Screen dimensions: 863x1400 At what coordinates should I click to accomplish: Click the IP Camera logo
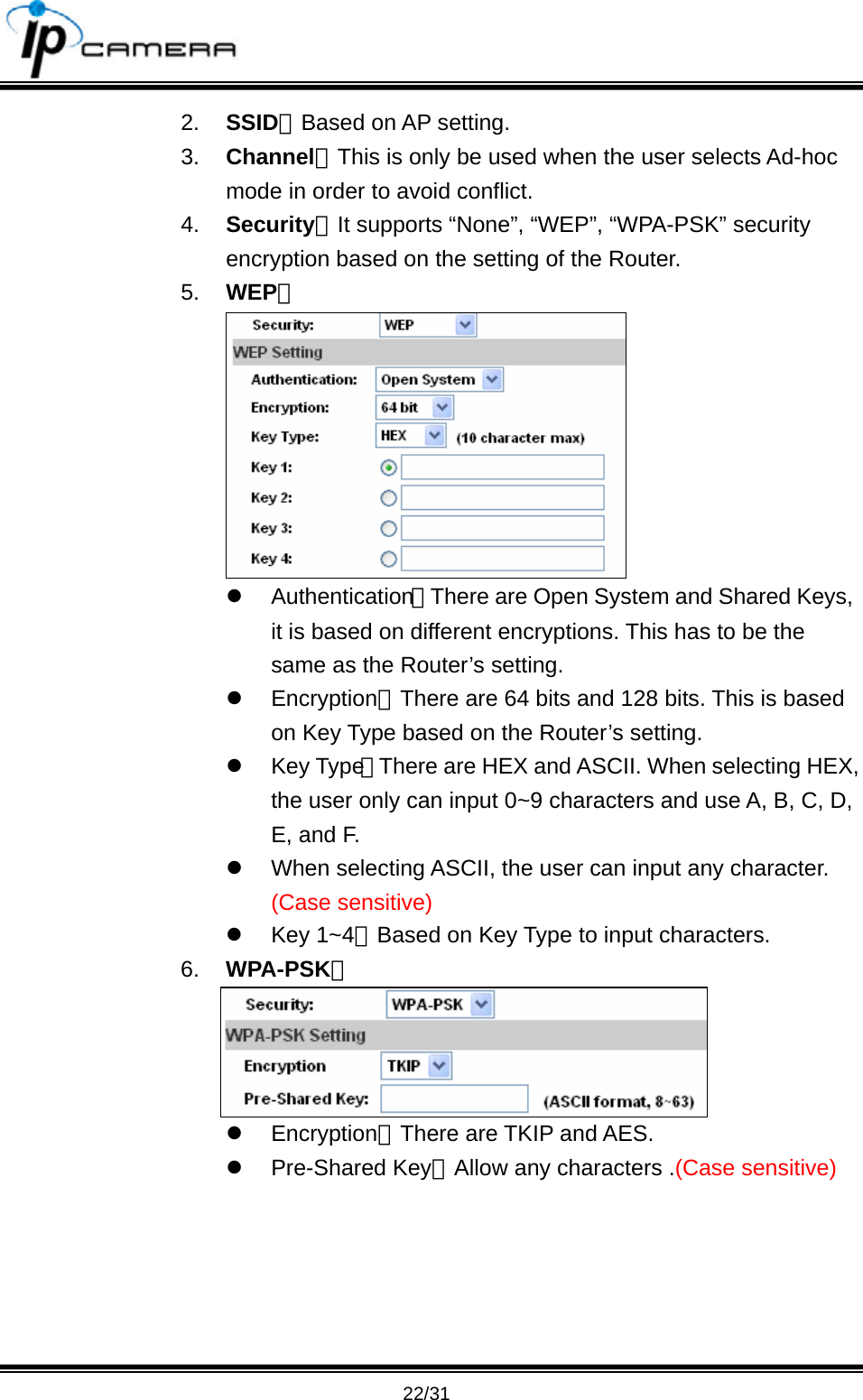pos(121,40)
